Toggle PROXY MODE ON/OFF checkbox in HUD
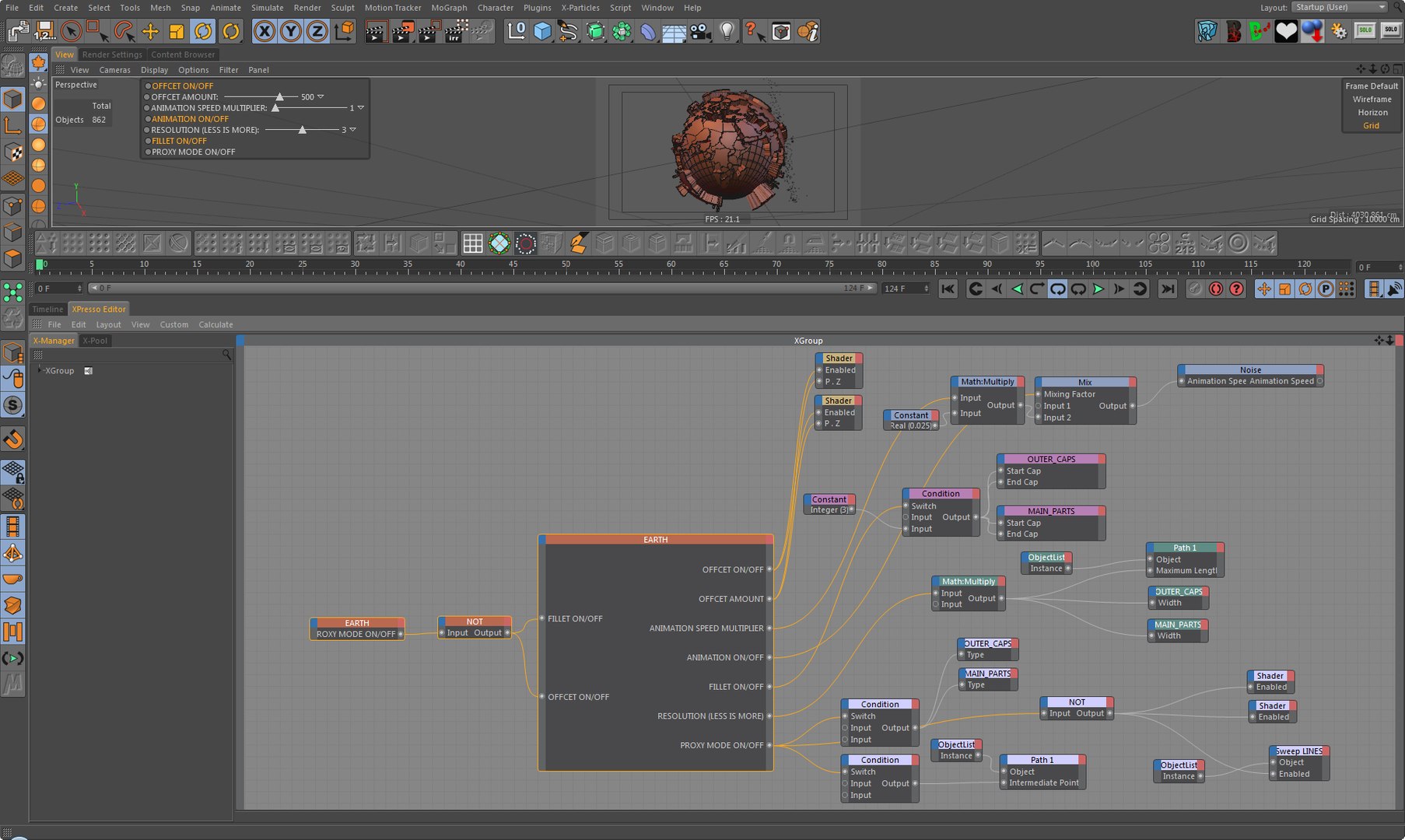Screen dimensions: 1405x840 [x=147, y=152]
